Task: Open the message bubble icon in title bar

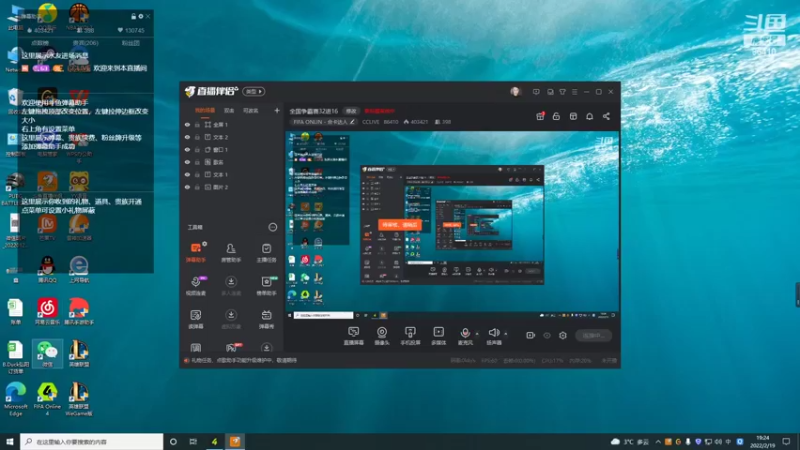Action: pyautogui.click(x=536, y=92)
